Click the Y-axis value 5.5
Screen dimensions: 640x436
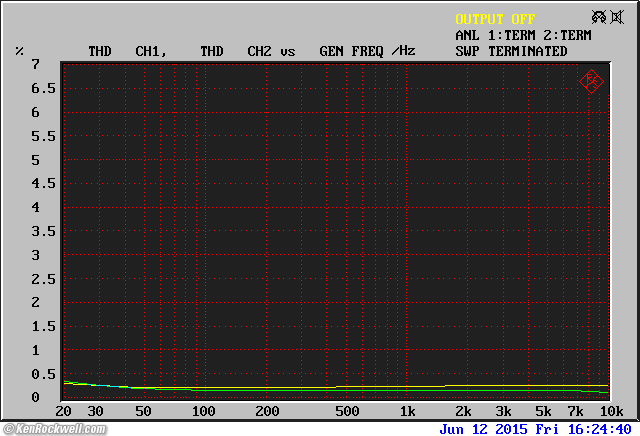point(43,136)
